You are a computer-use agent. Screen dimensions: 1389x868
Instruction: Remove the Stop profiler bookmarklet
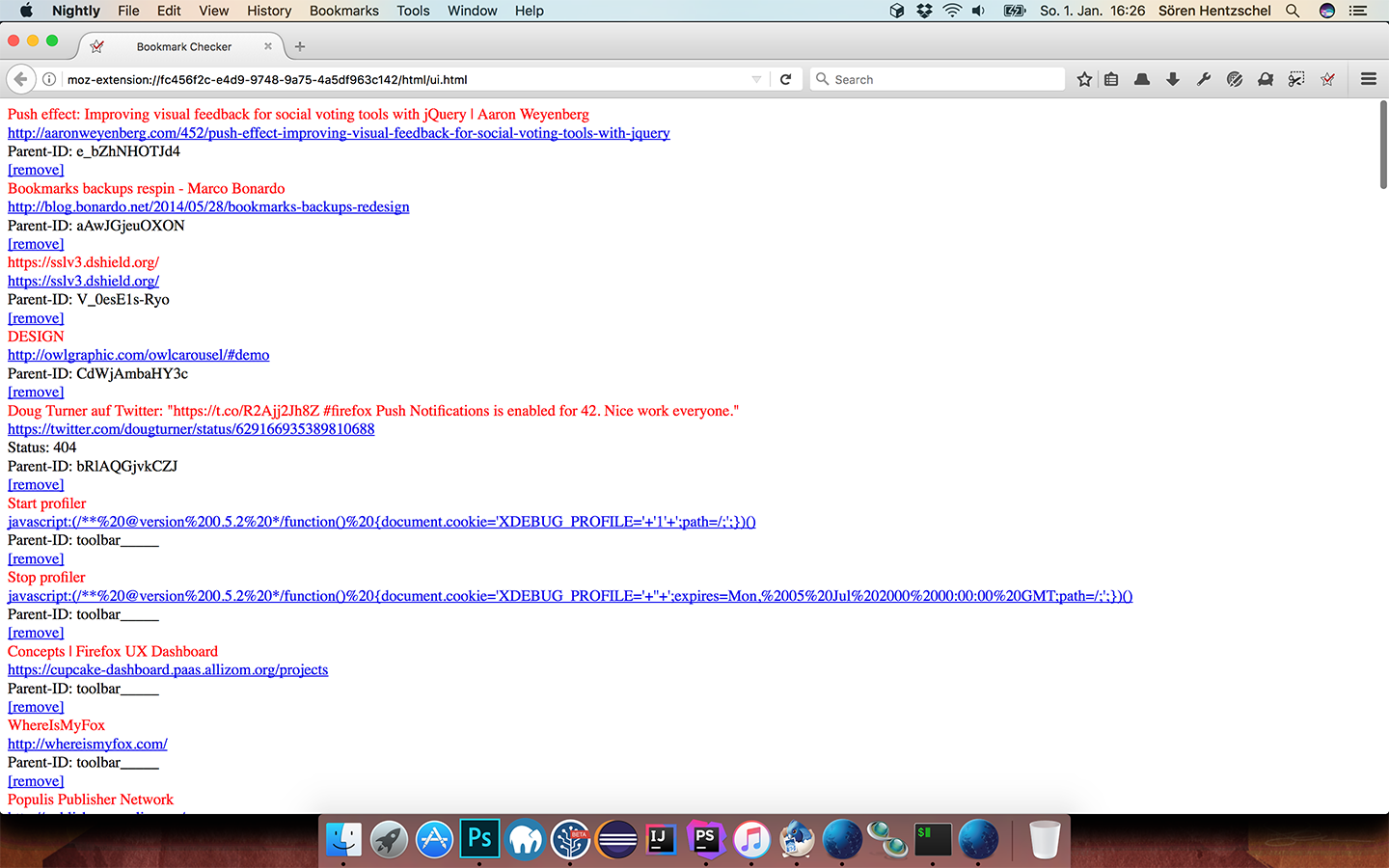(36, 633)
